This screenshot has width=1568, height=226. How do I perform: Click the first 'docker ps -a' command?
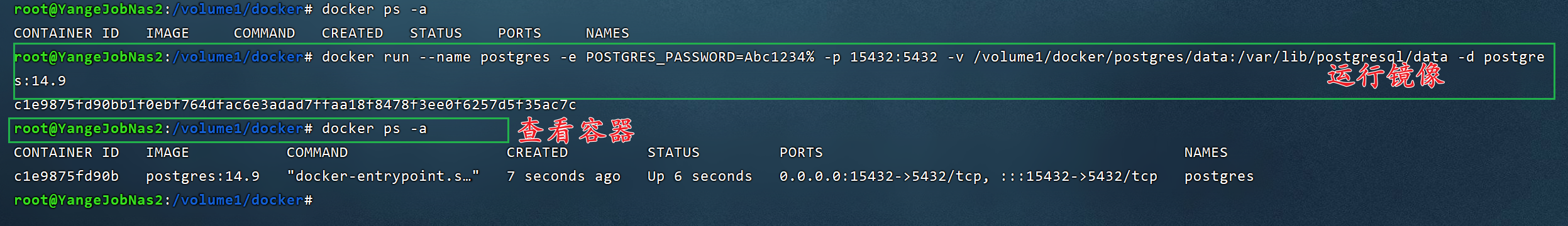pyautogui.click(x=374, y=9)
